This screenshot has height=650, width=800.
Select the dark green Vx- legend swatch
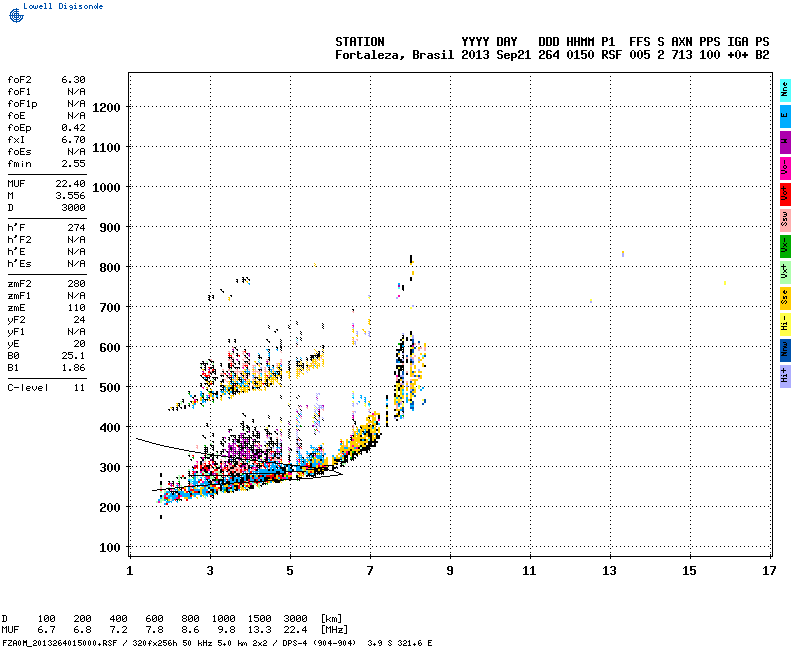[x=785, y=246]
